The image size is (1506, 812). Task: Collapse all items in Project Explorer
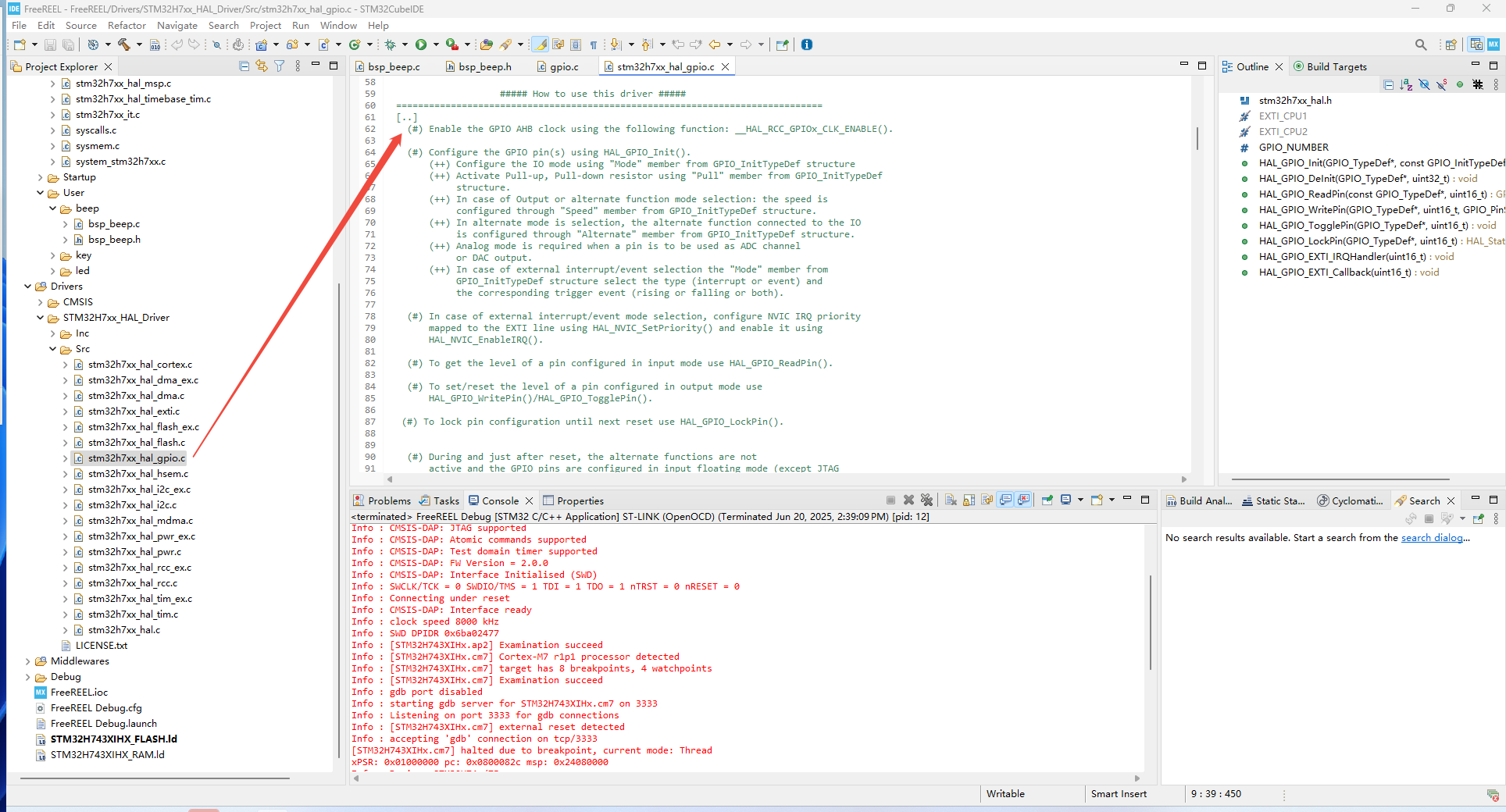(244, 66)
